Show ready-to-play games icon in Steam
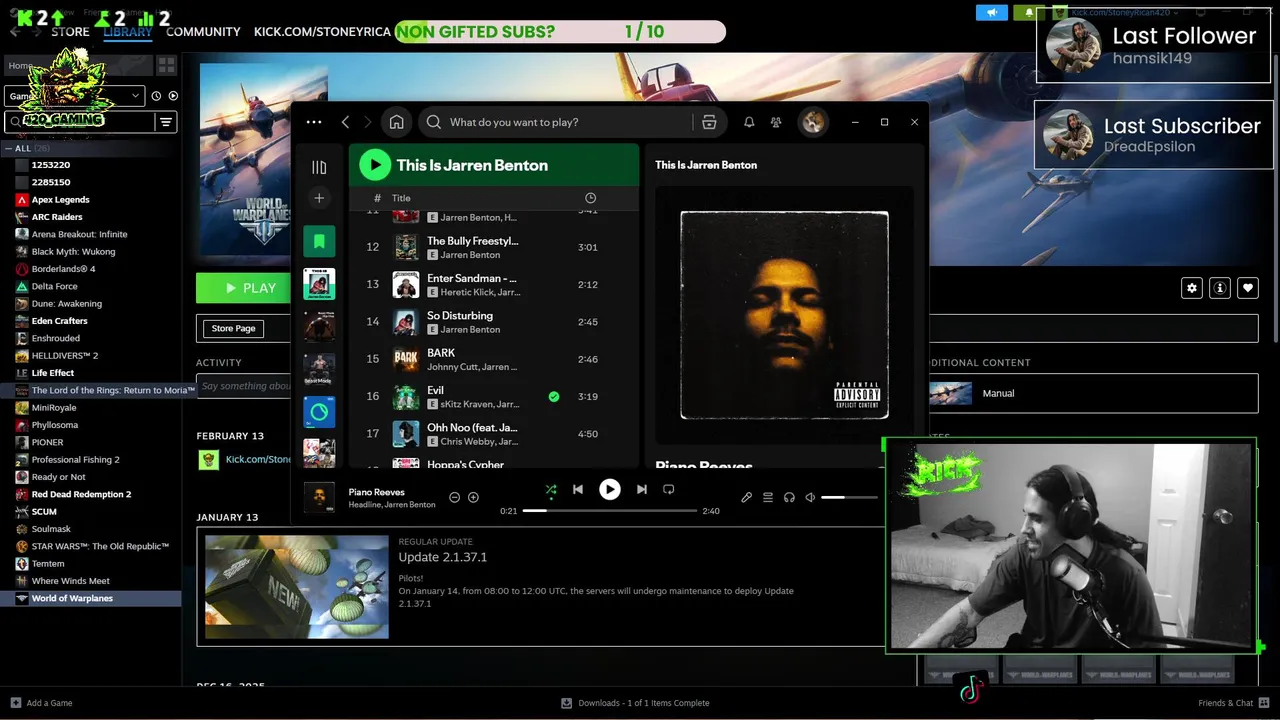The height and width of the screenshot is (720, 1280). tap(173, 96)
